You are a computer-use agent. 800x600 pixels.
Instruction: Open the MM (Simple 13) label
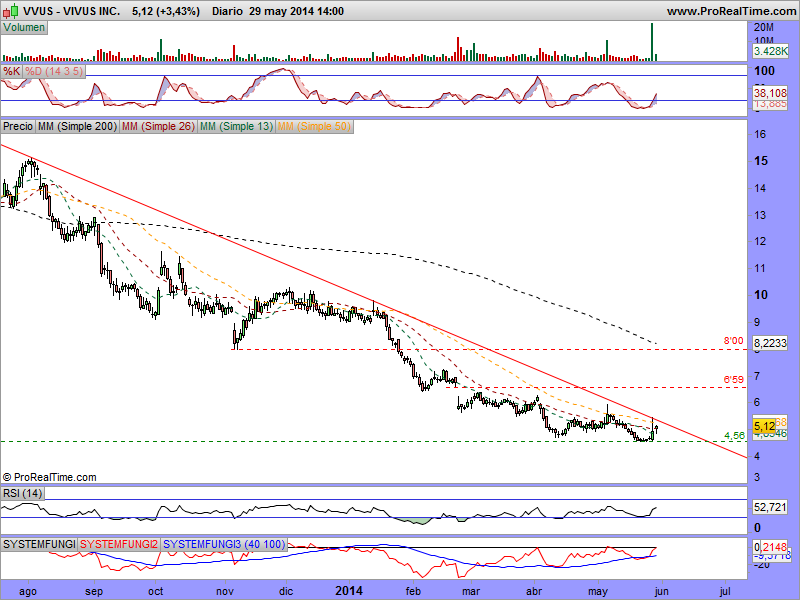pos(236,126)
